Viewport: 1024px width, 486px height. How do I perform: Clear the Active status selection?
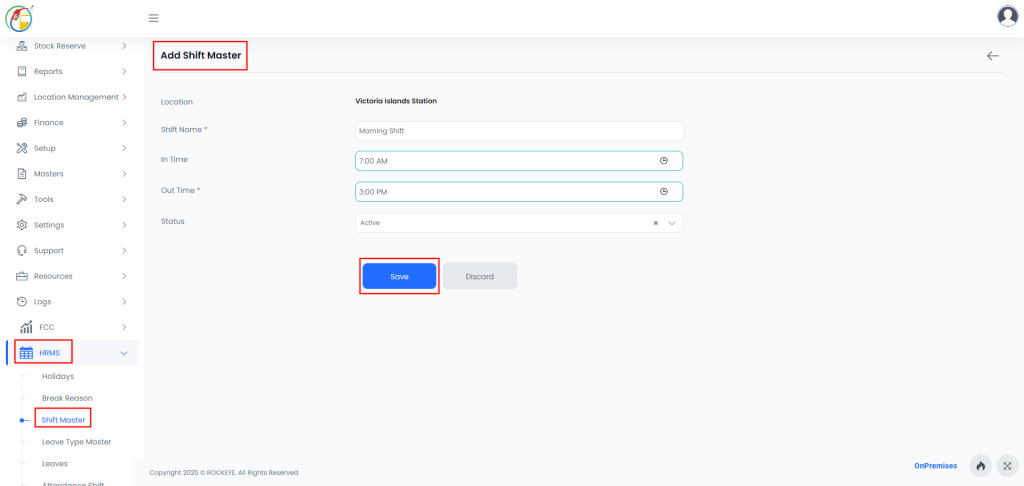click(x=655, y=223)
